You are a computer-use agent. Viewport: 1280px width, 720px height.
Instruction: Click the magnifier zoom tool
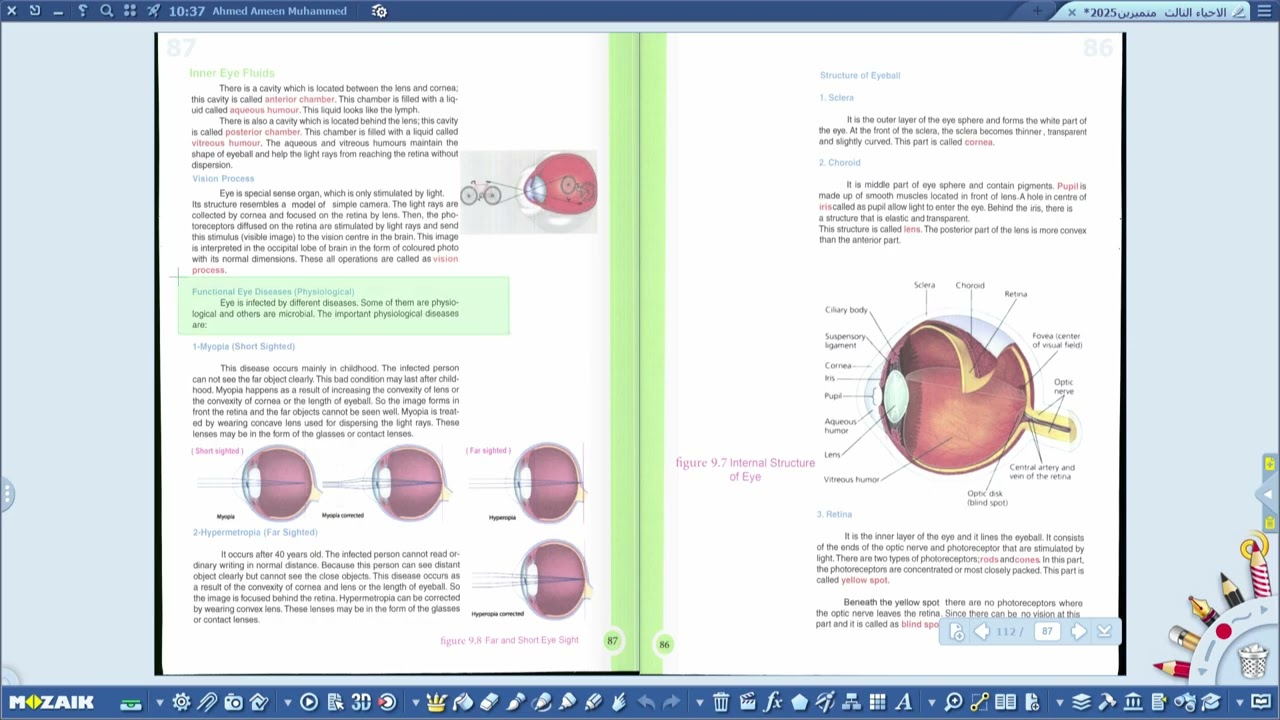click(953, 702)
